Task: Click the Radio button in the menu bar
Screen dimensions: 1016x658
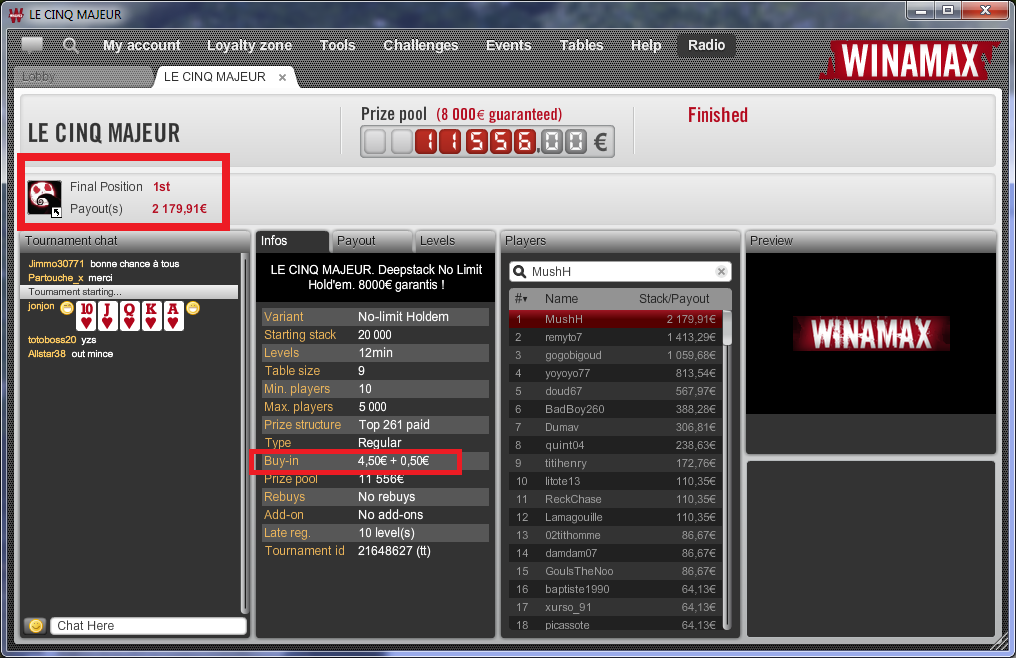Action: tap(706, 45)
